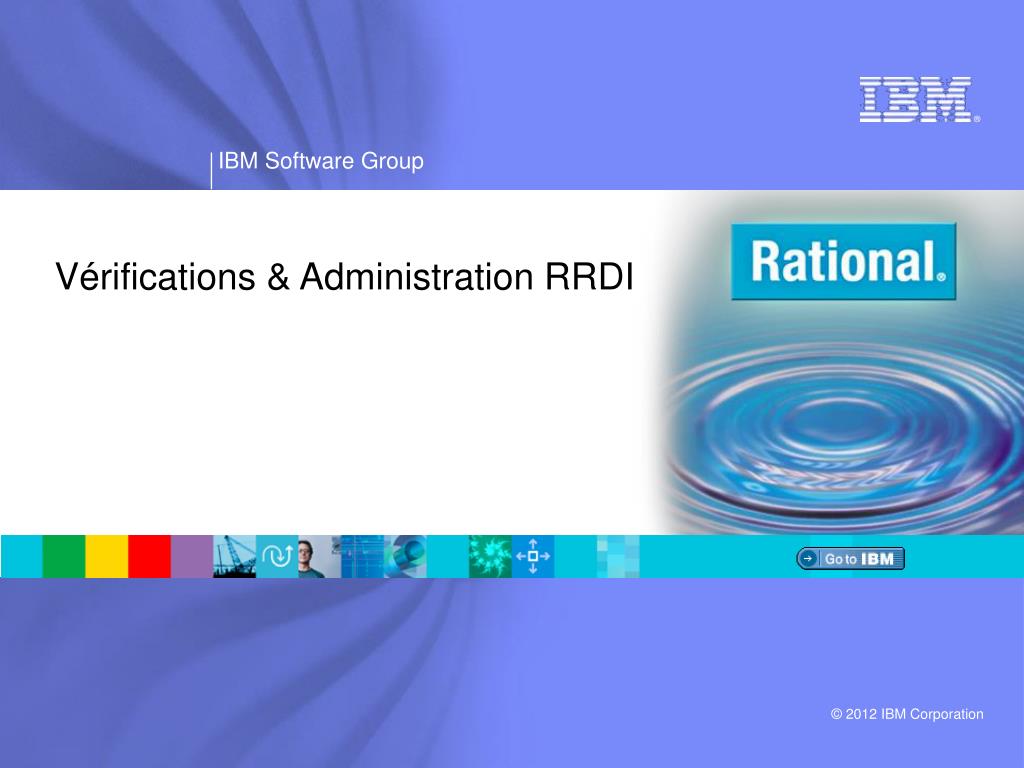Viewport: 1024px width, 768px height.
Task: Click the Rational logo badge
Action: point(844,261)
